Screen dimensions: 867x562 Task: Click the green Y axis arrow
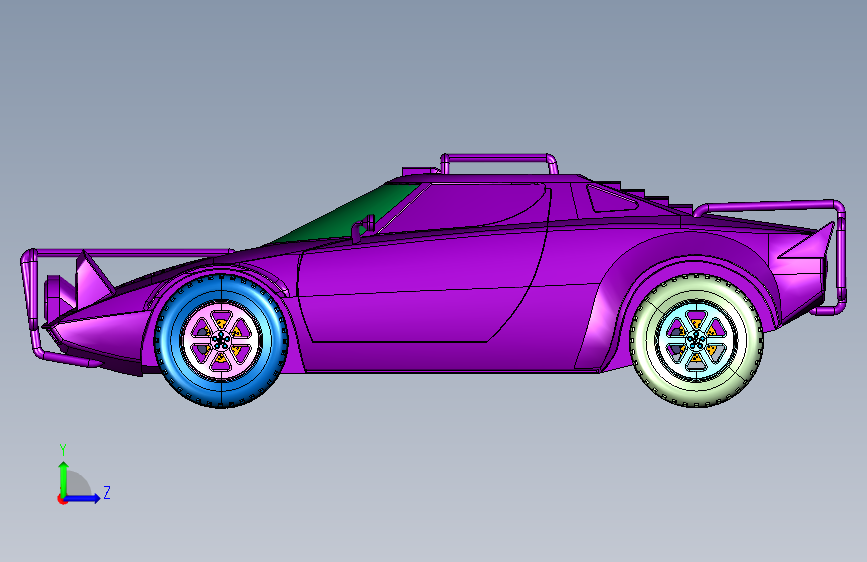coord(63,477)
